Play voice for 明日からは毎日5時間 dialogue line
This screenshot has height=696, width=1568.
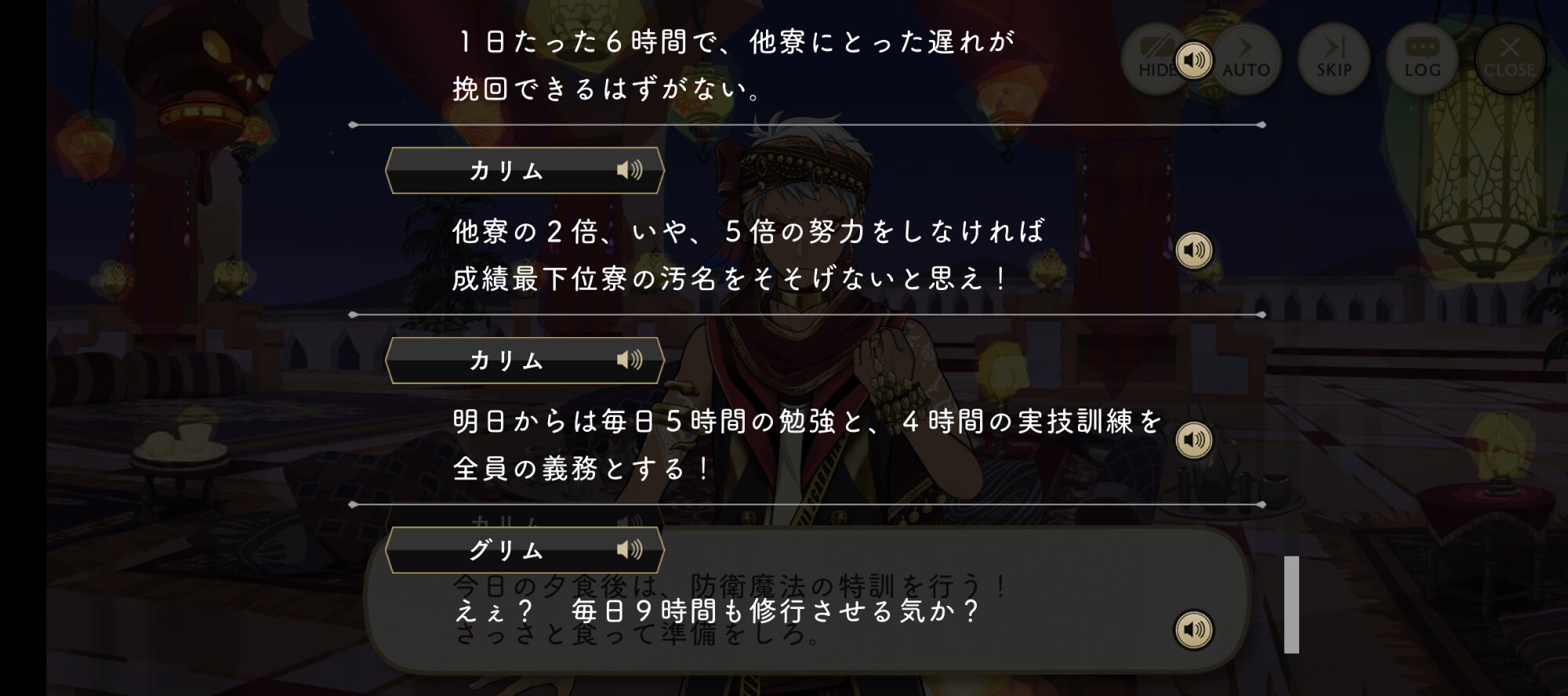click(1193, 440)
